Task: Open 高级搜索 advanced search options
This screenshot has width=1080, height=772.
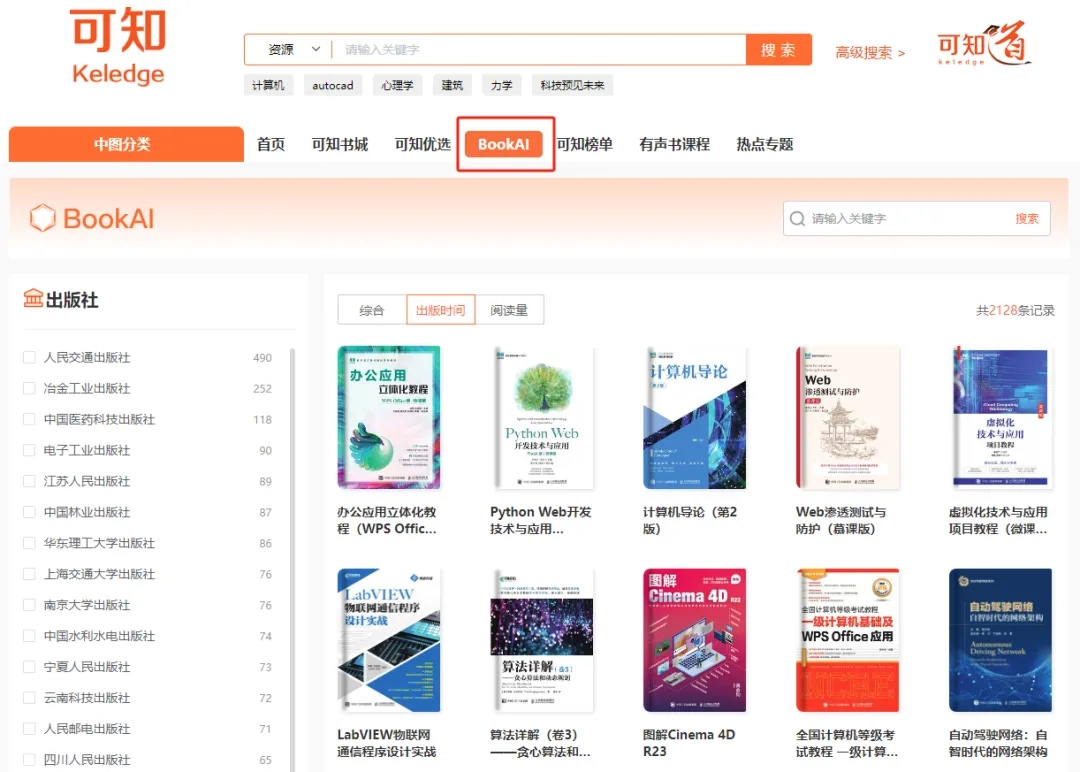Action: [x=869, y=53]
